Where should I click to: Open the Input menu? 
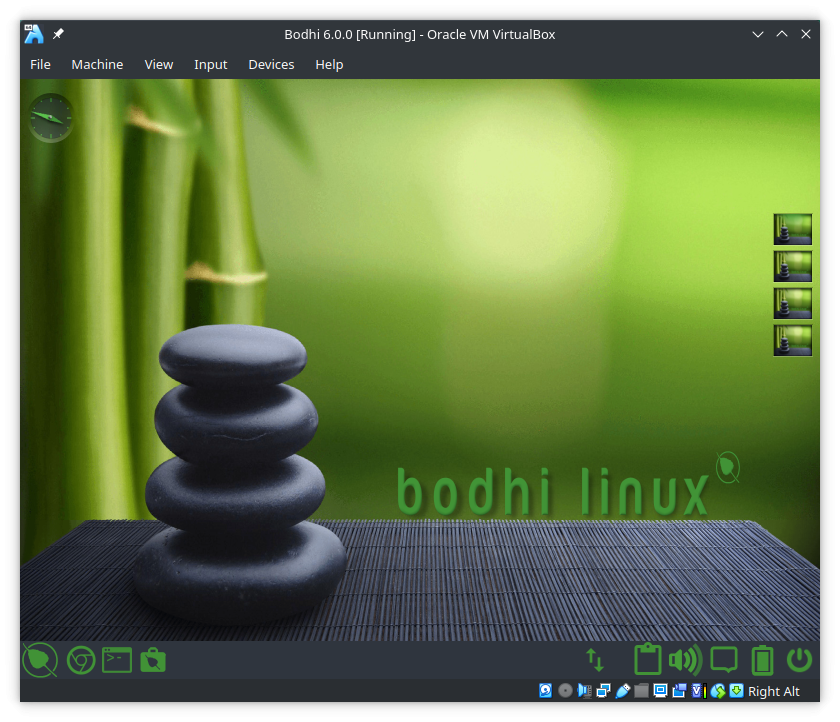211,64
